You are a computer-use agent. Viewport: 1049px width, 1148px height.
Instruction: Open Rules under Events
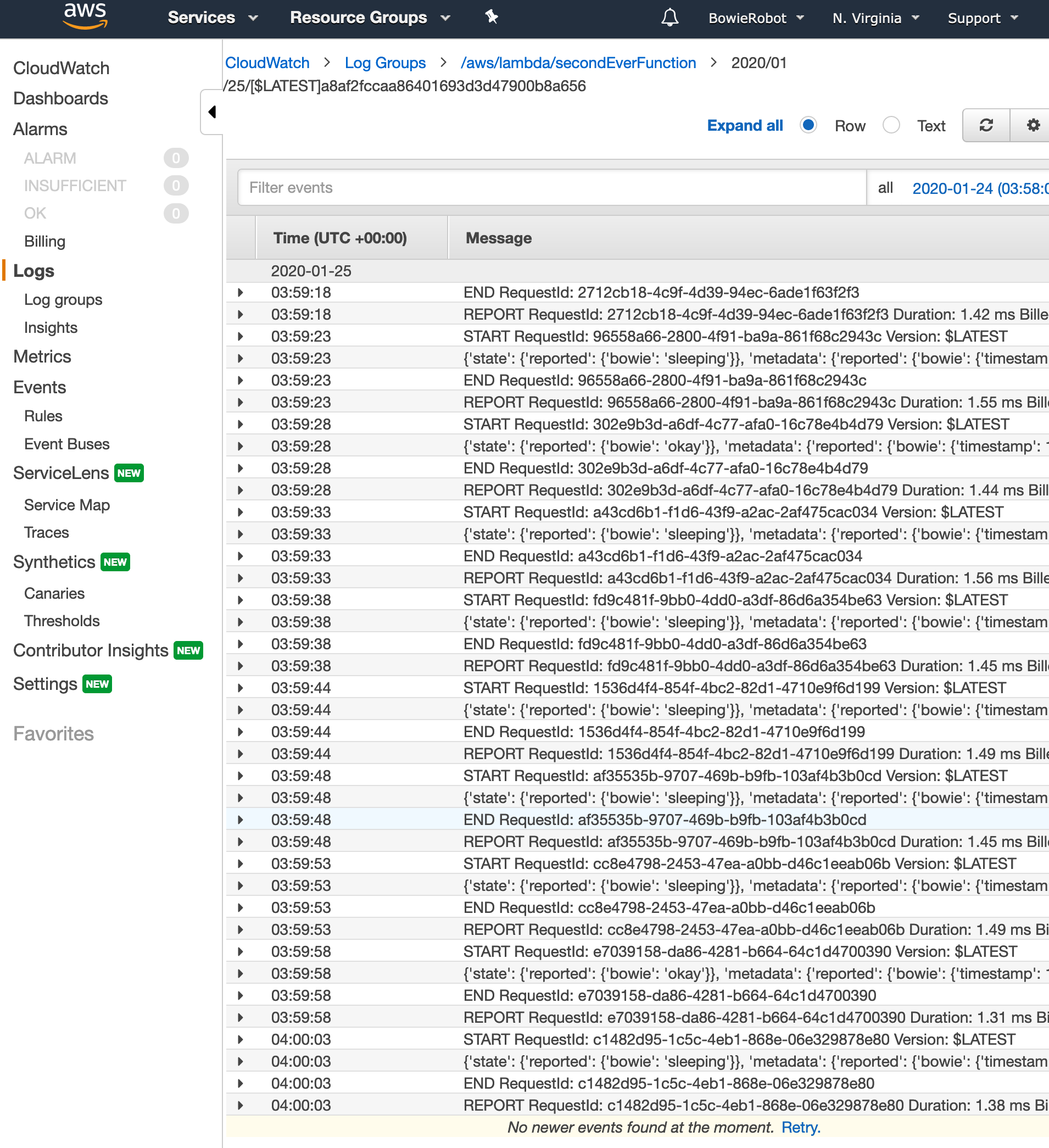click(x=43, y=416)
